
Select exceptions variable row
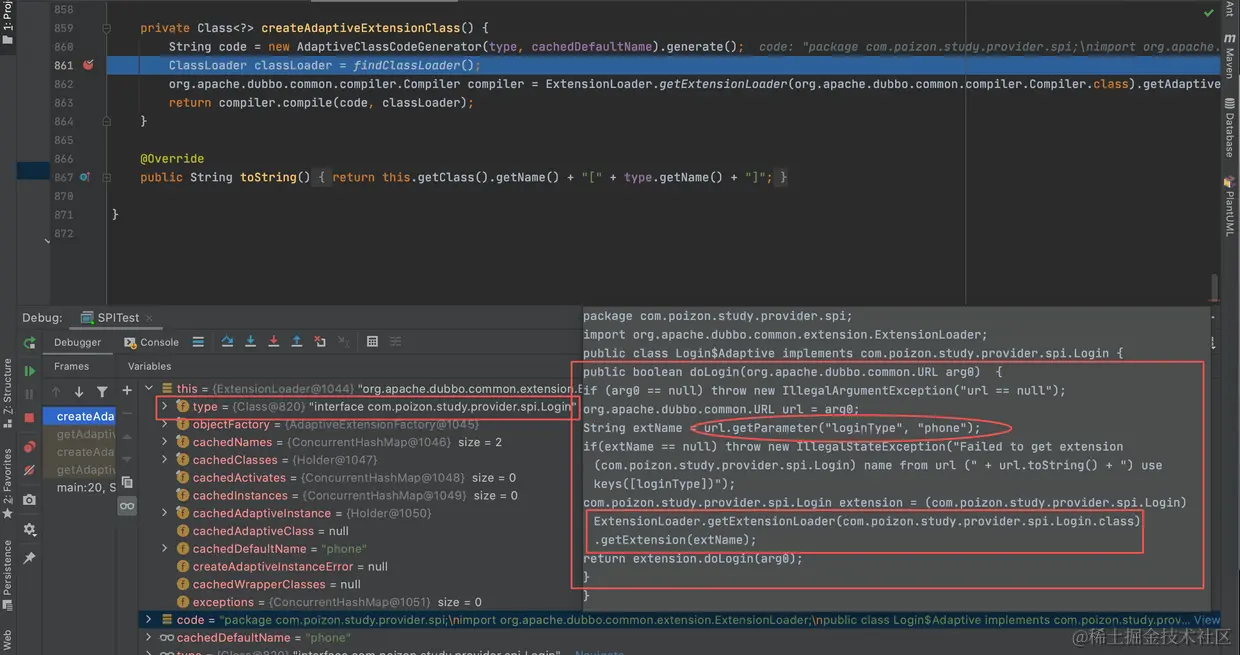click(x=360, y=602)
